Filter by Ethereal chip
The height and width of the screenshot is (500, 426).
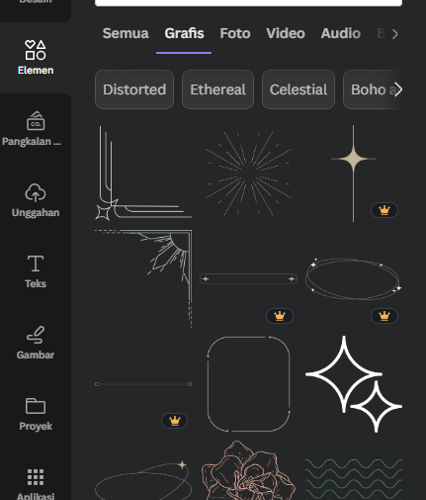[218, 89]
